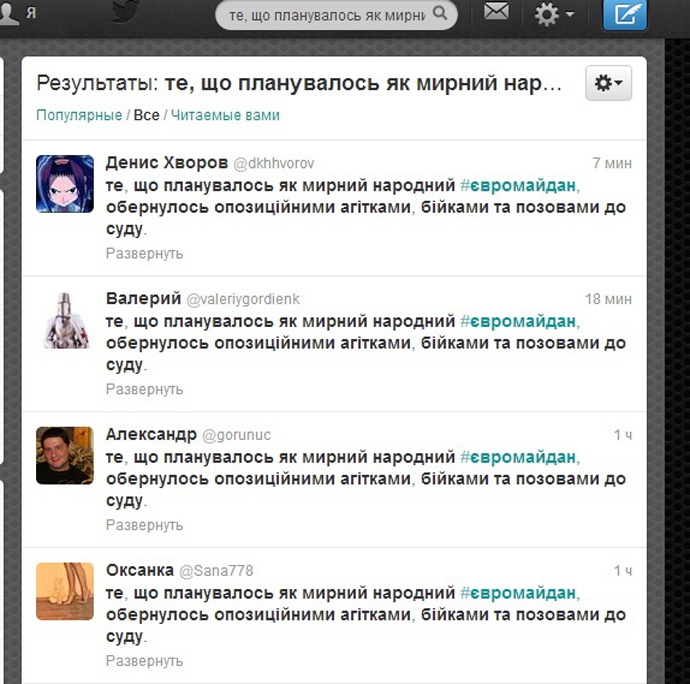Click the compose new tweet button

point(624,15)
